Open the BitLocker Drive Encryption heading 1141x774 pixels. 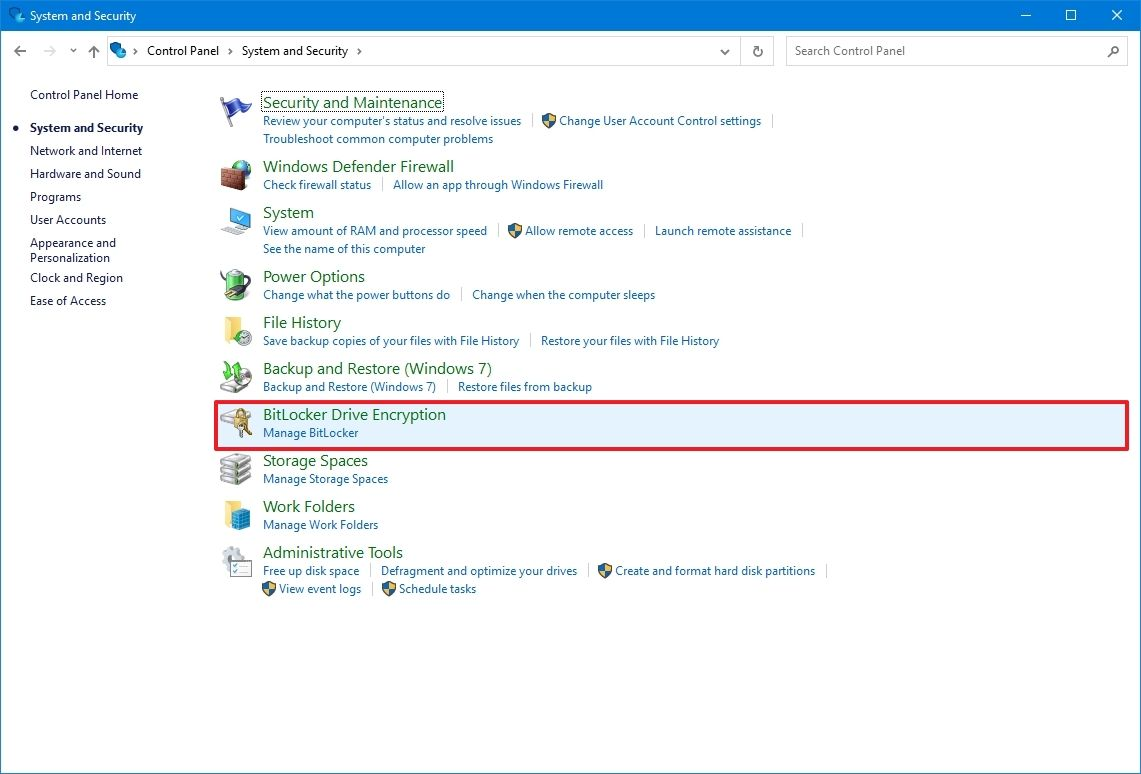[x=354, y=415]
